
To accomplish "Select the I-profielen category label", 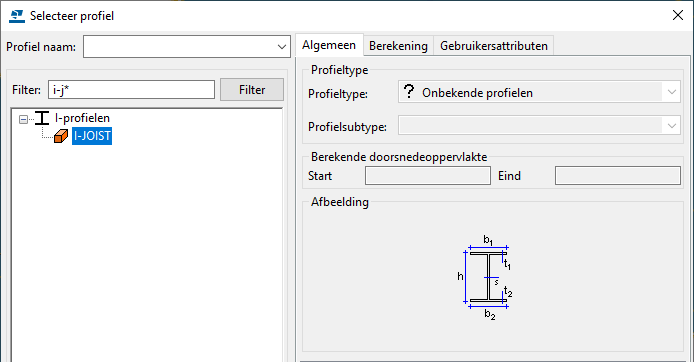I will pyautogui.click(x=82, y=118).
